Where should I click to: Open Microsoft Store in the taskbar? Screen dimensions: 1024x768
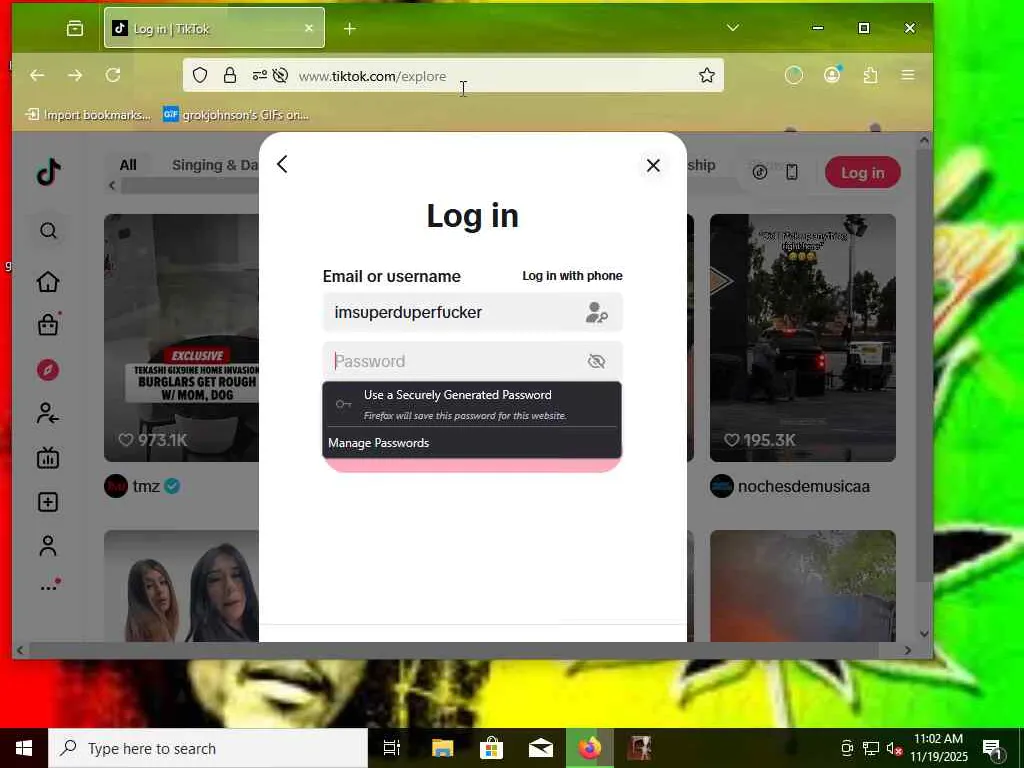491,748
